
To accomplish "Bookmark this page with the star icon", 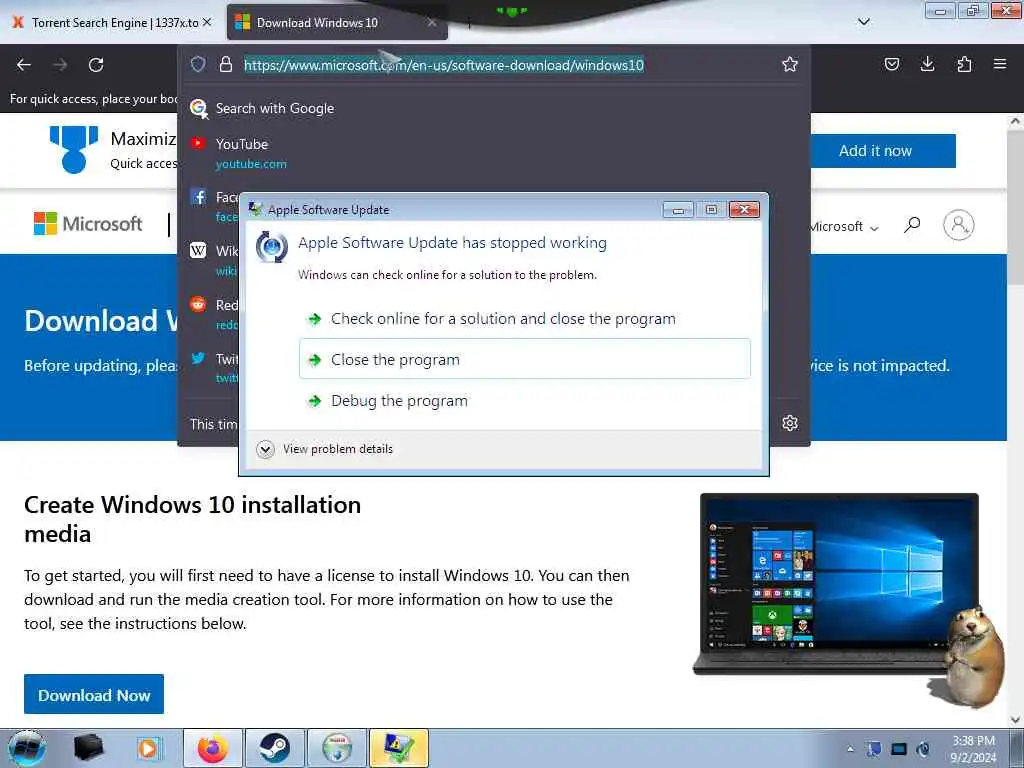I will 790,64.
